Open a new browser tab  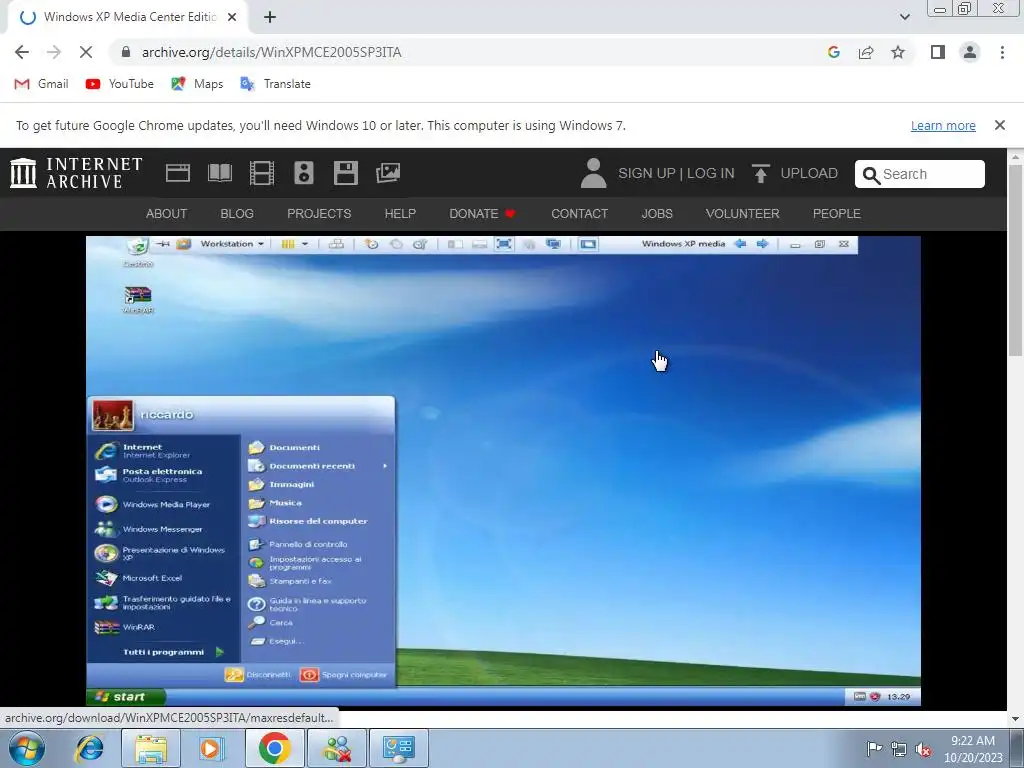click(x=270, y=17)
